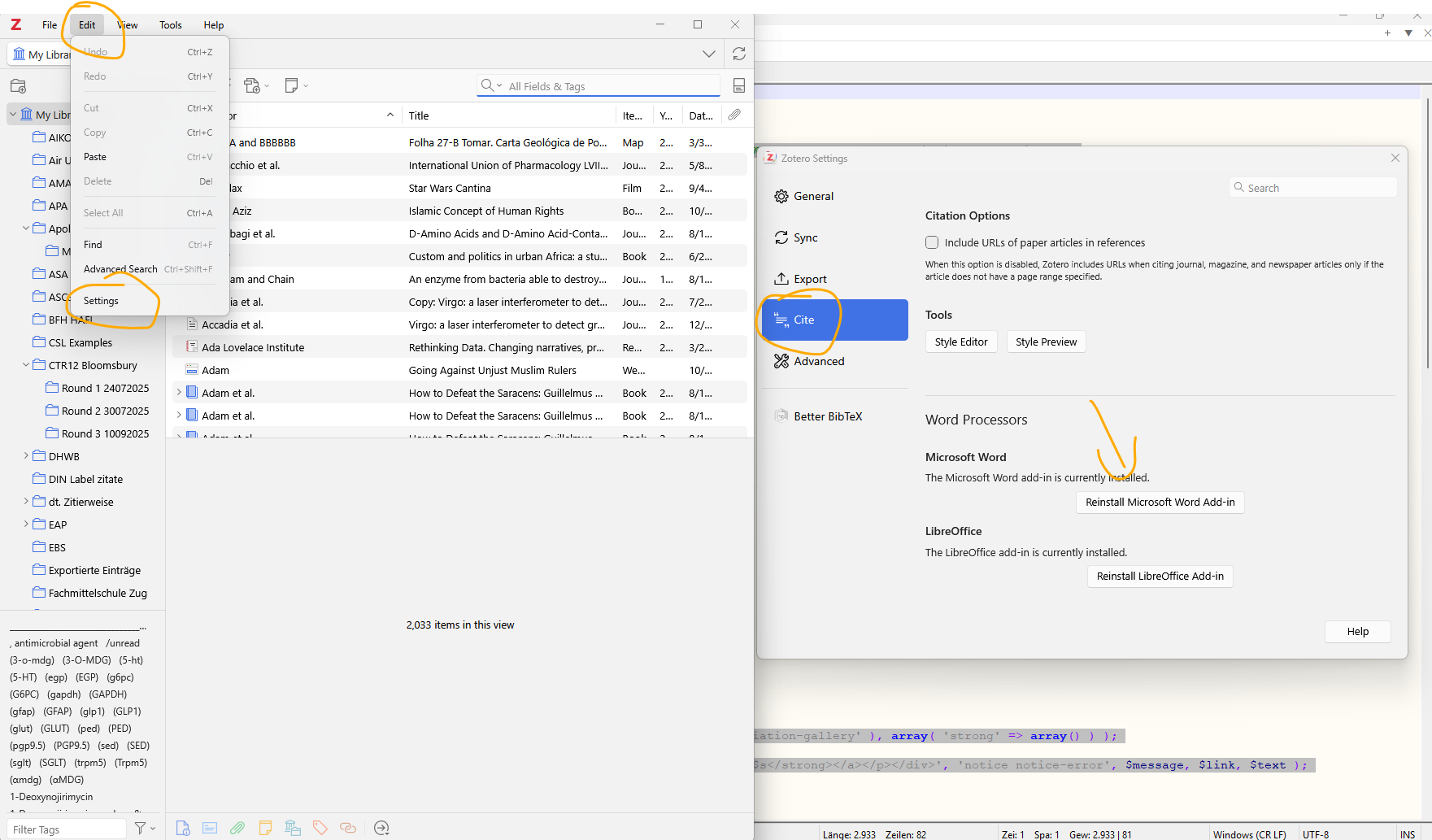Select the Star Wars Cantina item
This screenshot has height=840, width=1432.
459,188
